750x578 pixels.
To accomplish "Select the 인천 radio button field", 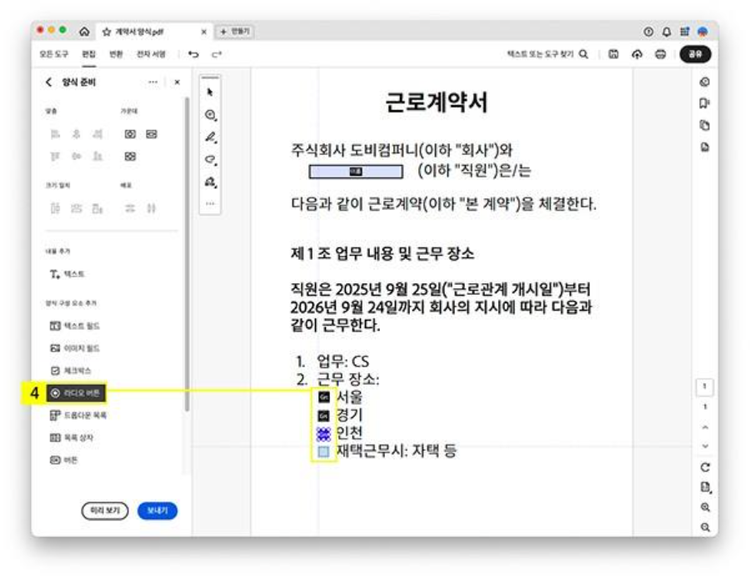I will click(324, 434).
